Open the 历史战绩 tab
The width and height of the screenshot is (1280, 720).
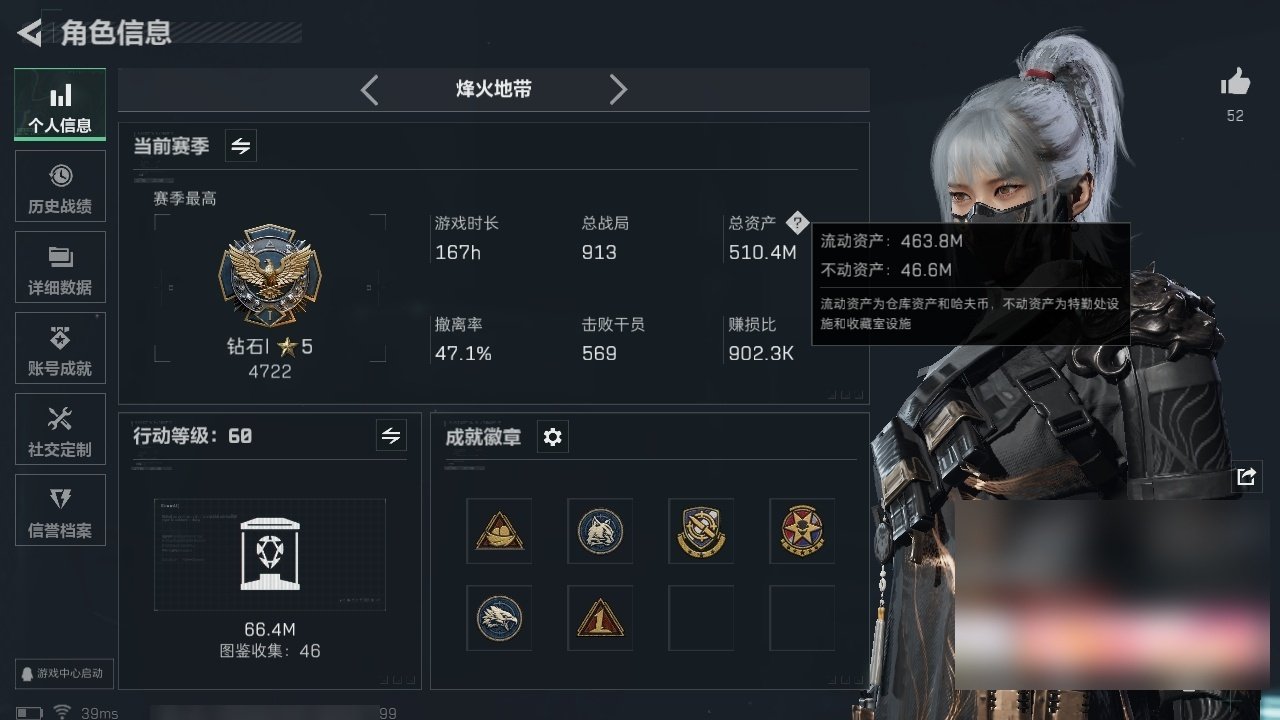(60, 186)
